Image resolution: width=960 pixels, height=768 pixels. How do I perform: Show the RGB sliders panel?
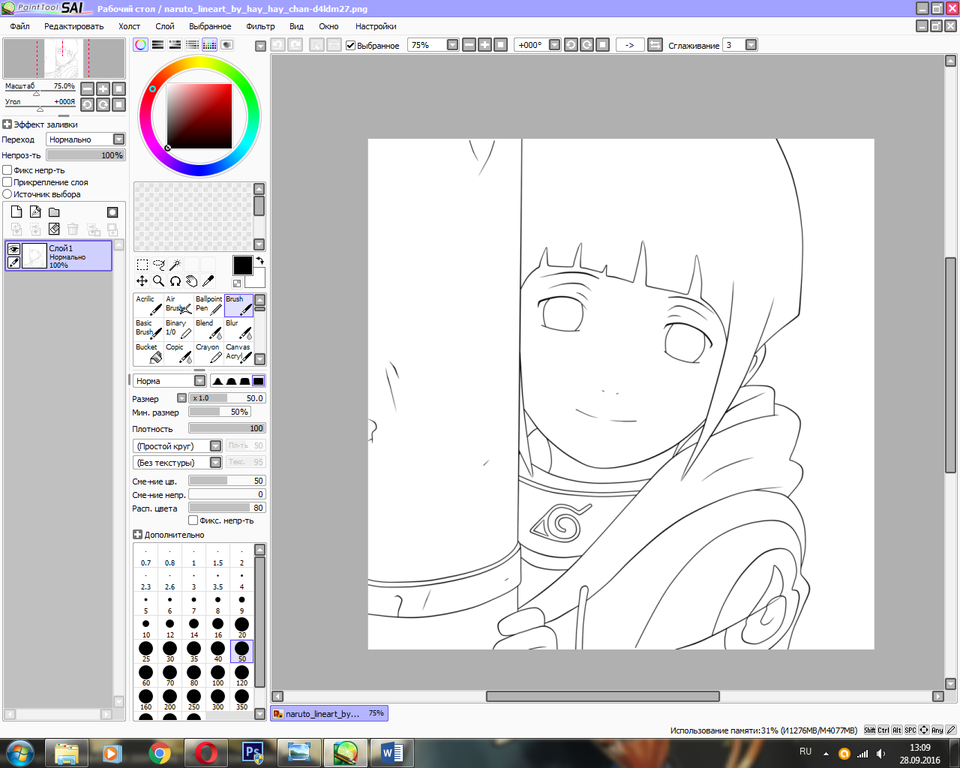coord(158,45)
